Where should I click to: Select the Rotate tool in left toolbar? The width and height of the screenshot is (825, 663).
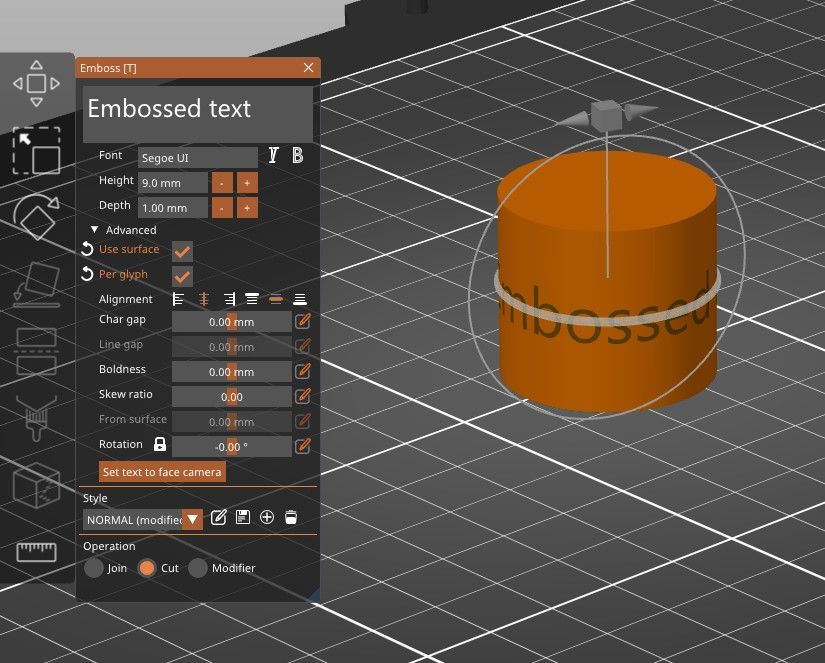(36, 217)
